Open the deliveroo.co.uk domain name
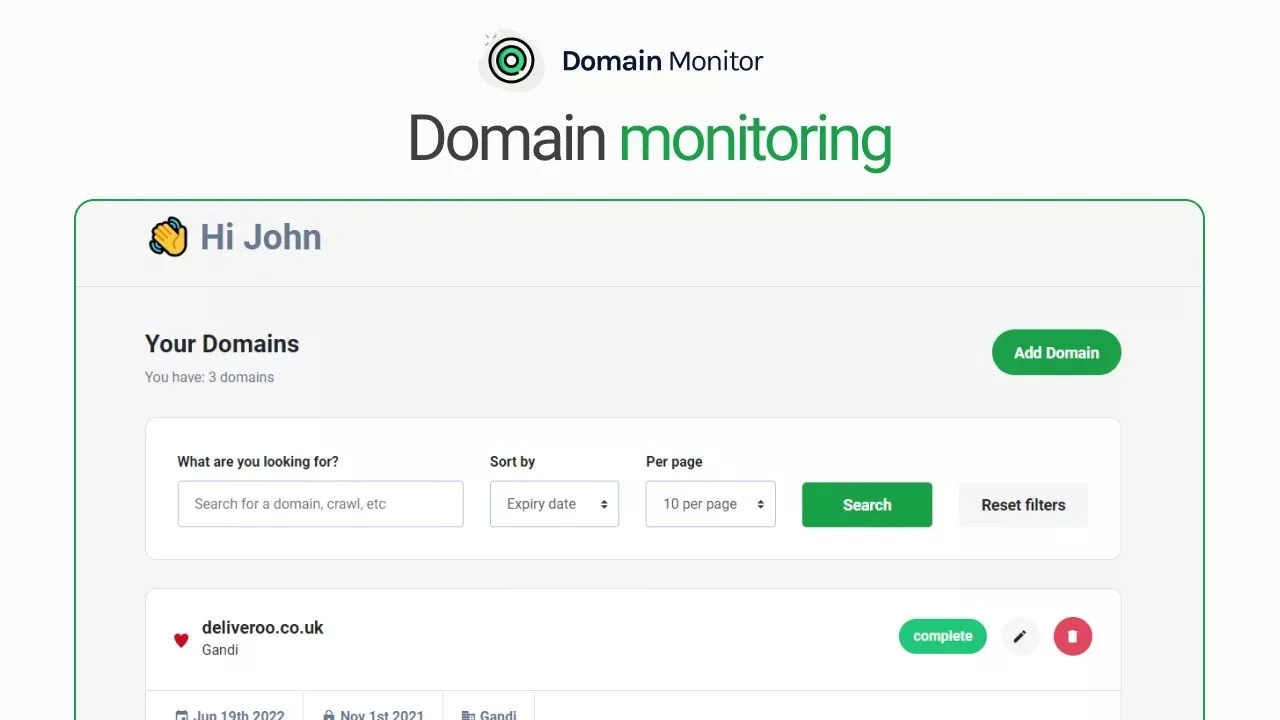This screenshot has height=720, width=1280. (262, 628)
